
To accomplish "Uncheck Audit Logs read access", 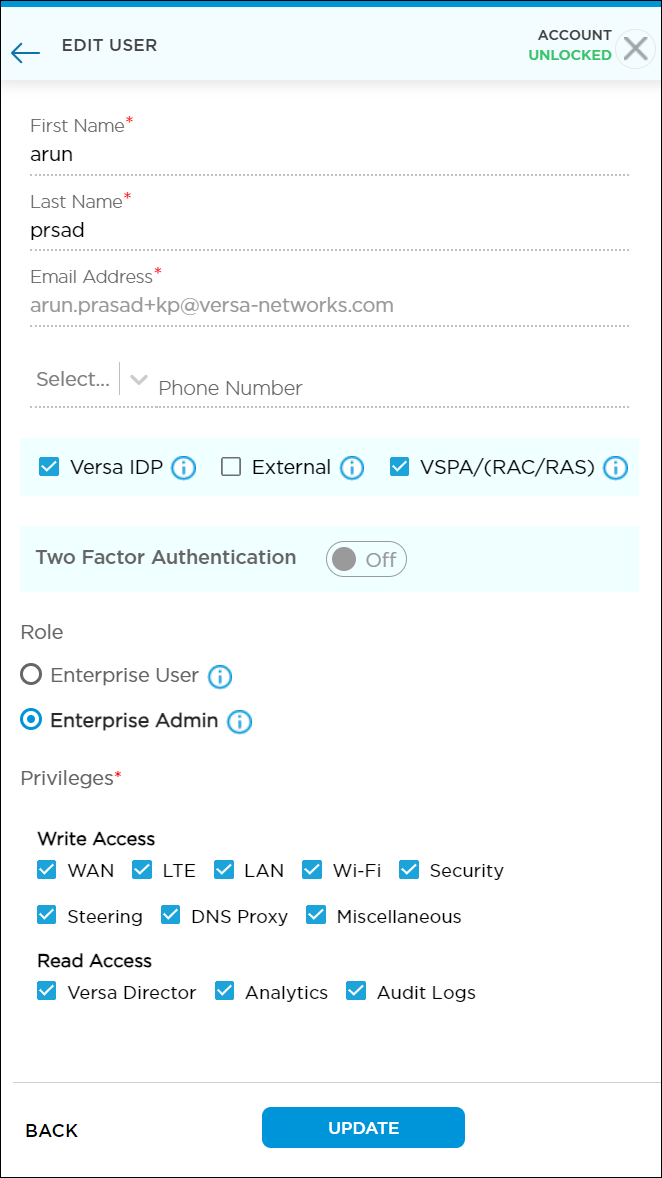I will pyautogui.click(x=356, y=991).
